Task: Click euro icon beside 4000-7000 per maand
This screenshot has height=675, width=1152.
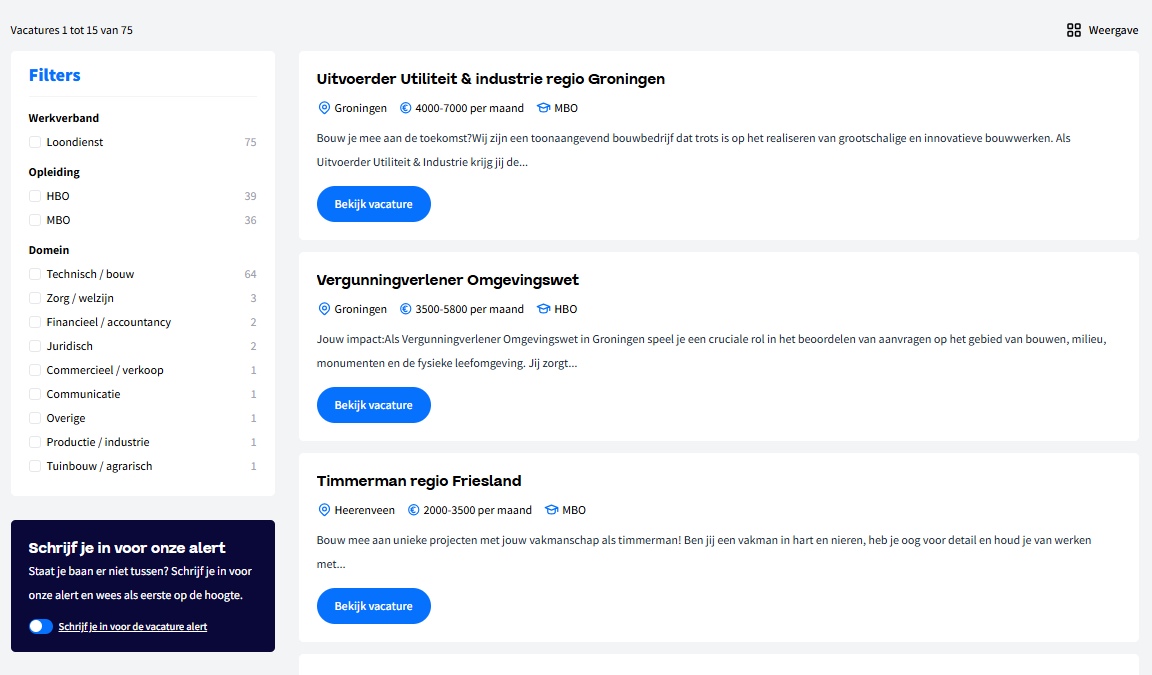Action: pyautogui.click(x=406, y=108)
